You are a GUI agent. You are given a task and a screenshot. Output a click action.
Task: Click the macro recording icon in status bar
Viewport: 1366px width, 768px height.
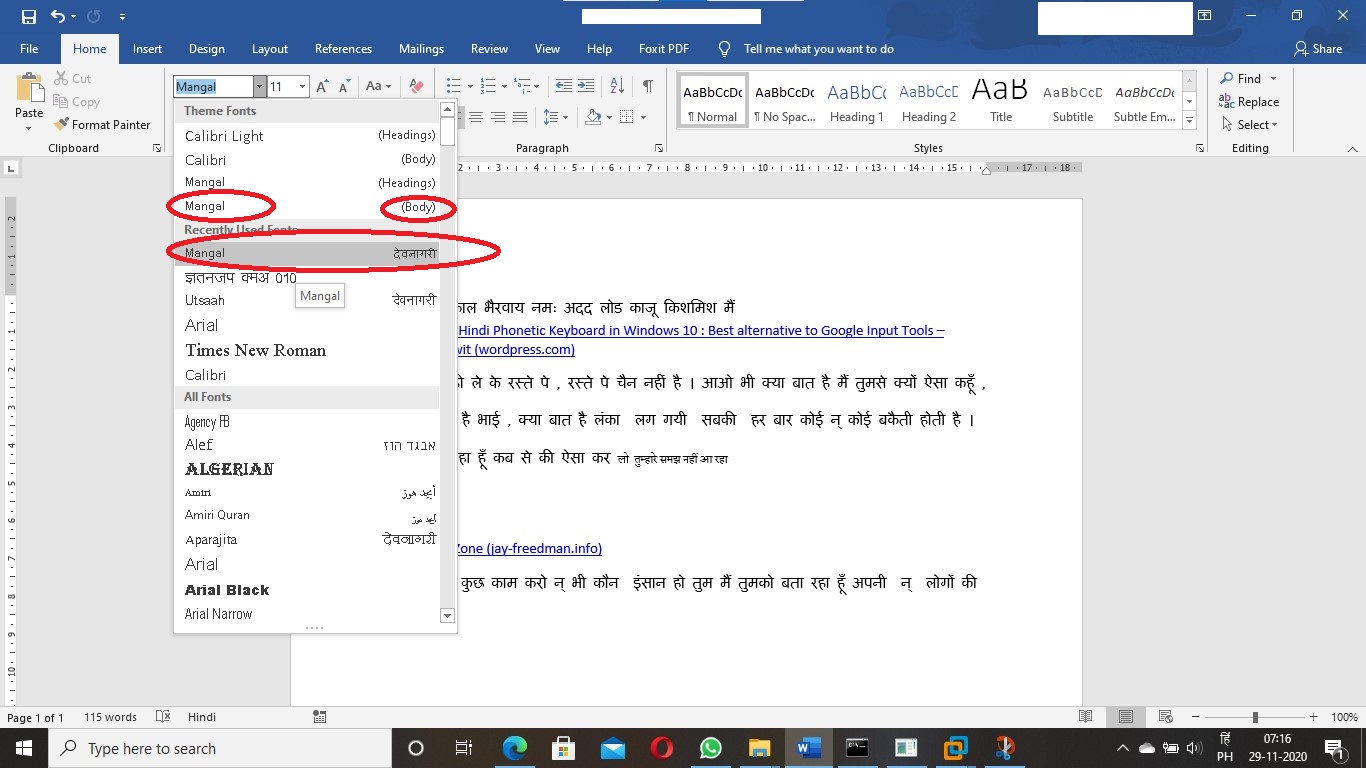(320, 717)
